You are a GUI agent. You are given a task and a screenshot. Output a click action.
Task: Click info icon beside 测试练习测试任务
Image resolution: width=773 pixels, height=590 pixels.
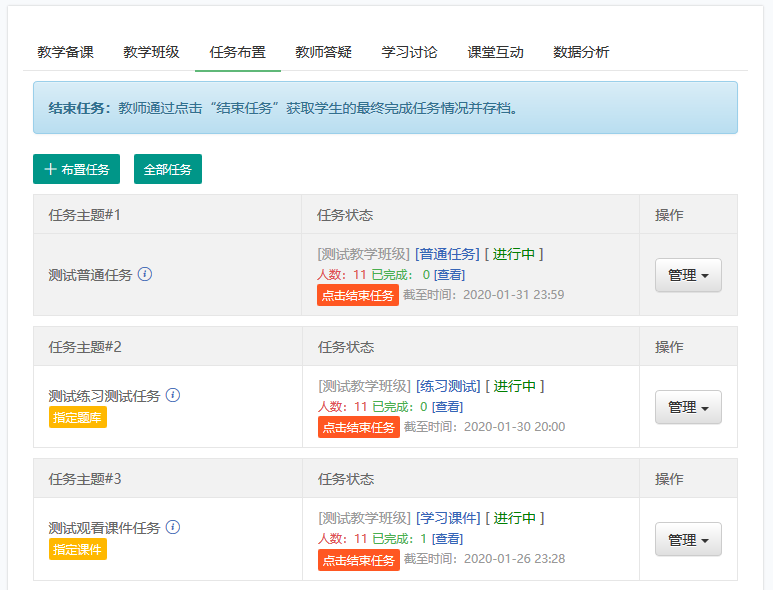click(x=173, y=395)
